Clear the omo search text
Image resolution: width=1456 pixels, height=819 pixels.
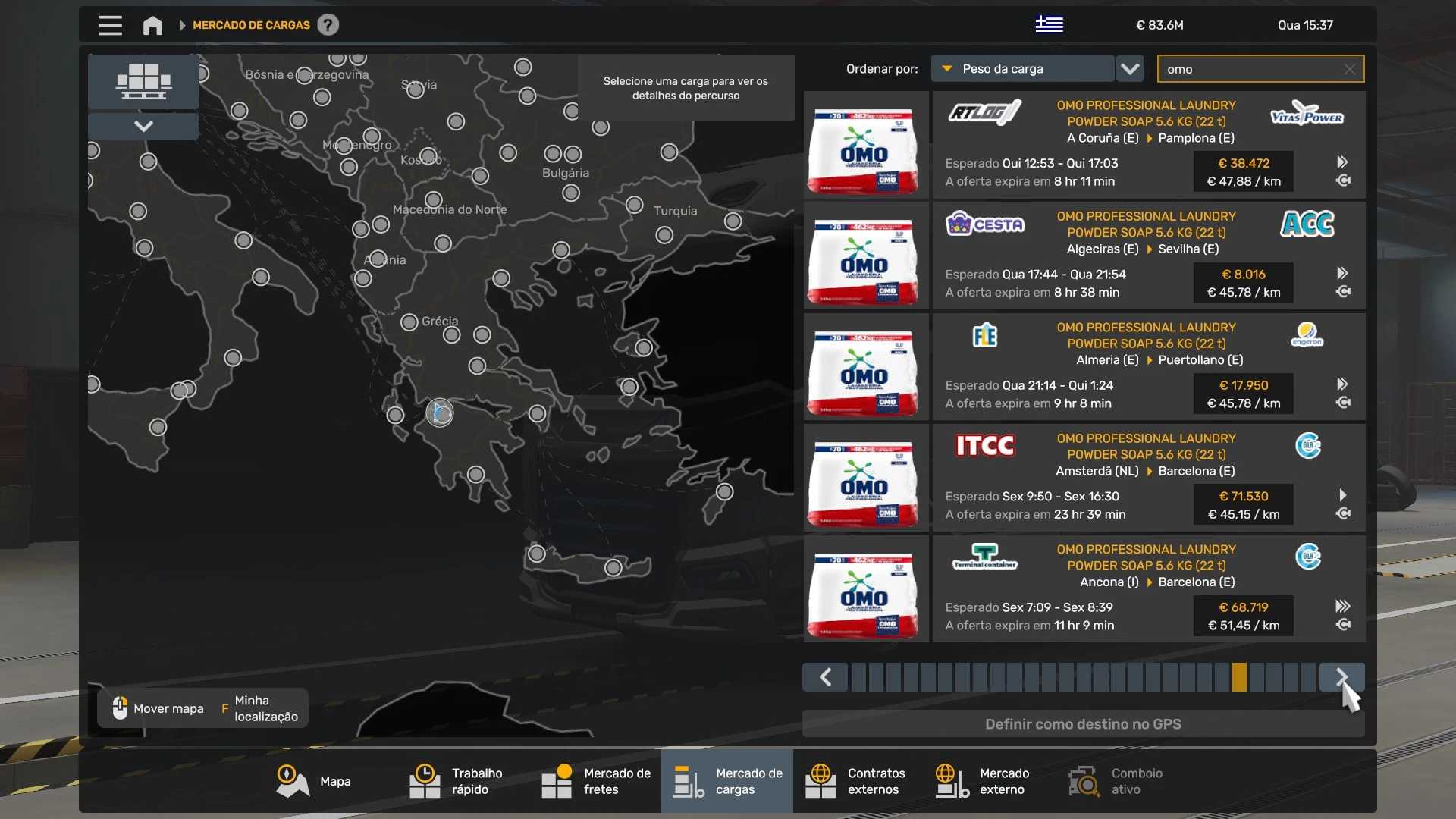[1350, 69]
